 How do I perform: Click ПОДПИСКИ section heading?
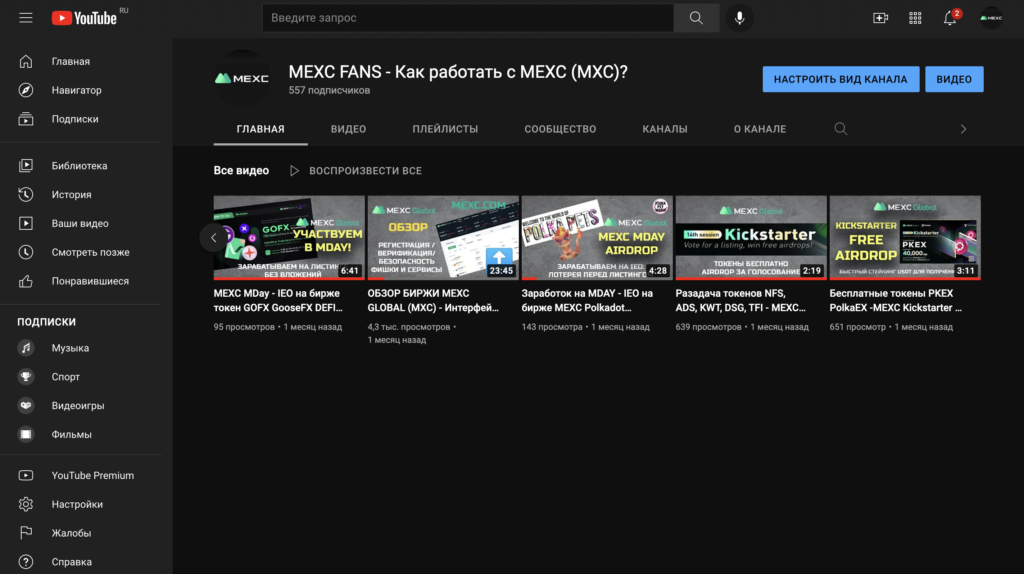[46, 321]
